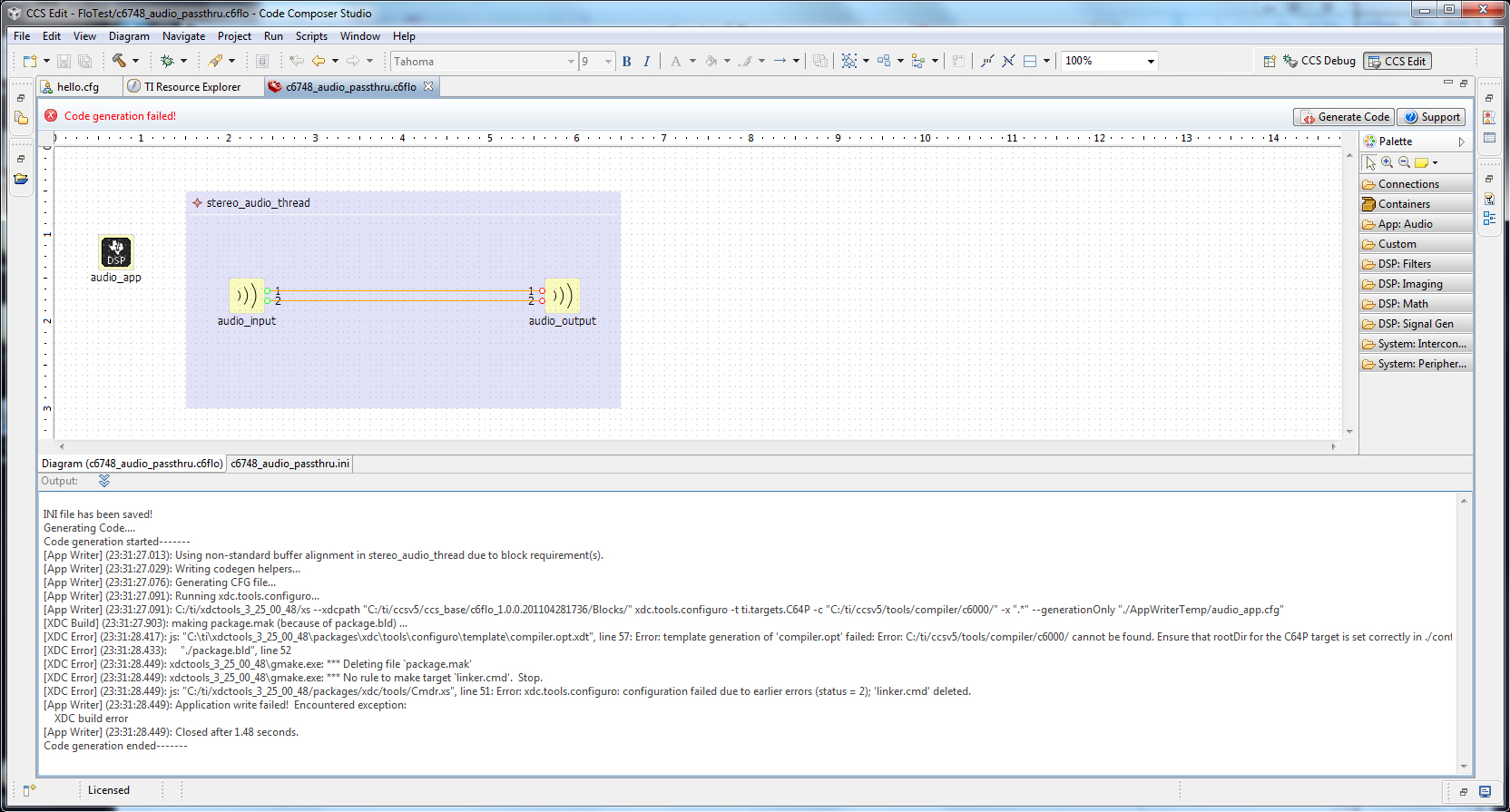Click the Save All icon

click(x=84, y=61)
